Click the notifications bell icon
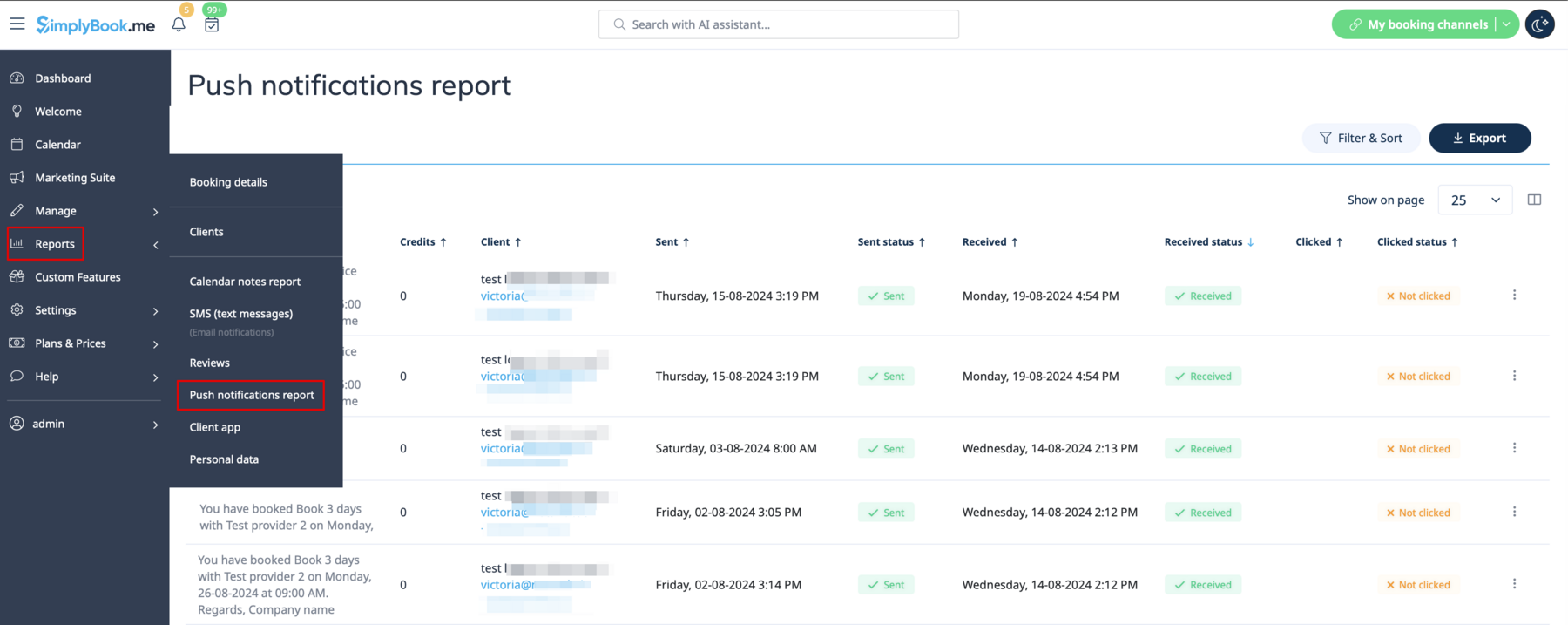Screen dimensions: 1568x625 179,24
